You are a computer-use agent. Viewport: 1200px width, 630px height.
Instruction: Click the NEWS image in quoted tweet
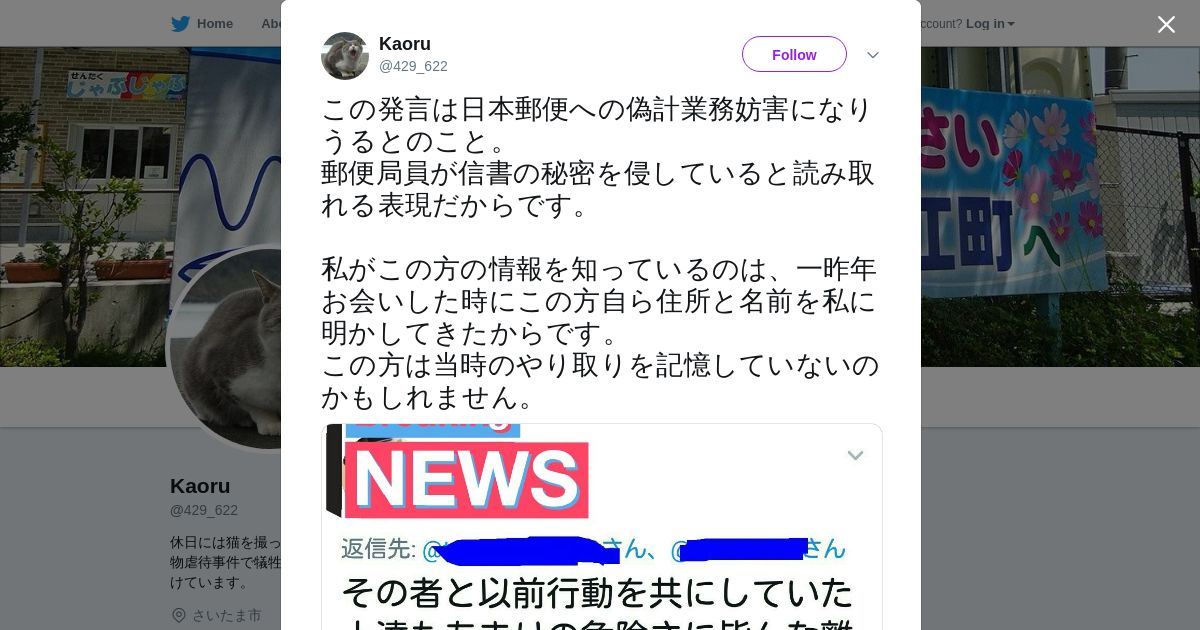pos(466,478)
